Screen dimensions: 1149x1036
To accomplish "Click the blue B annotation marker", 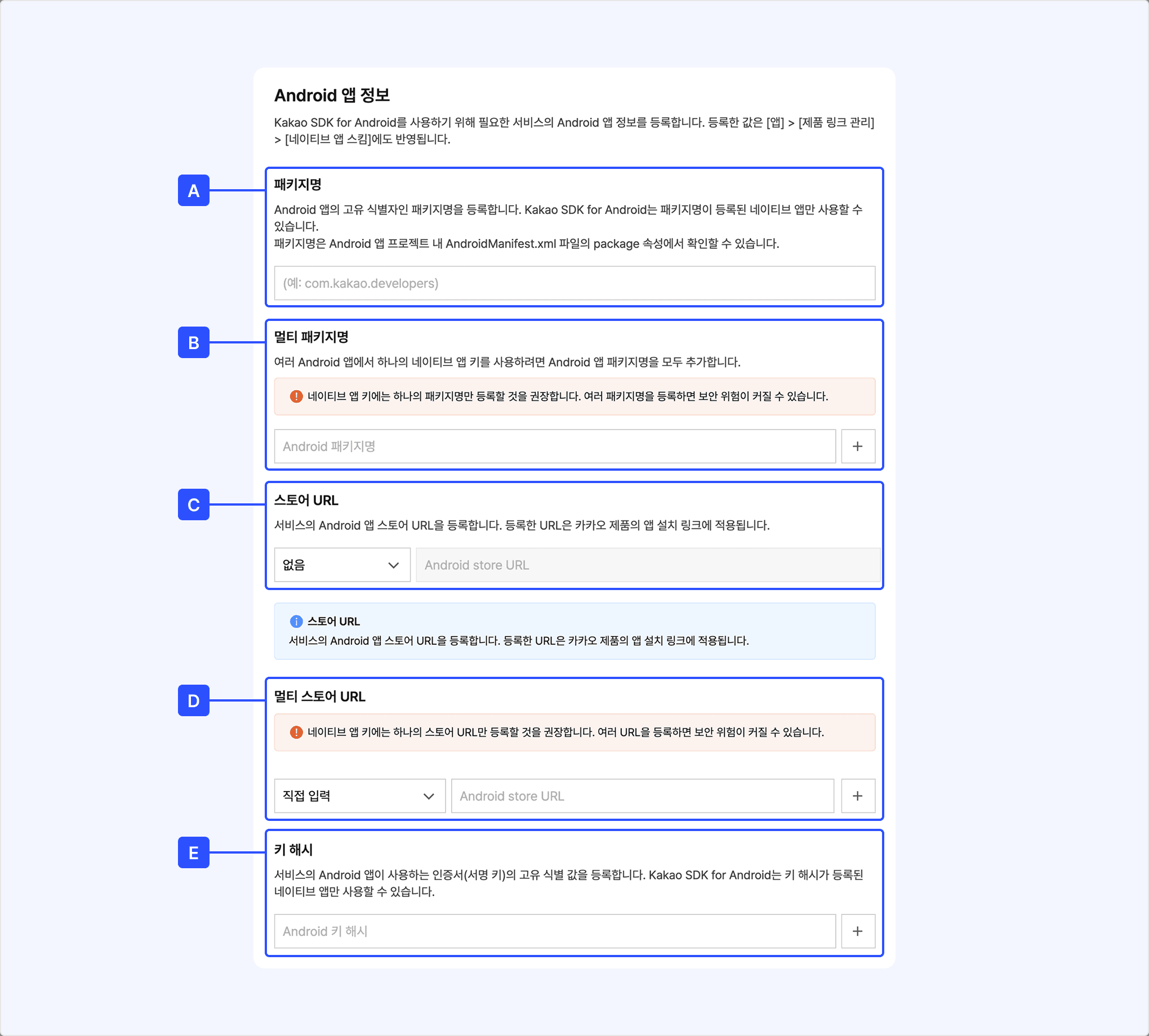I will pyautogui.click(x=194, y=343).
